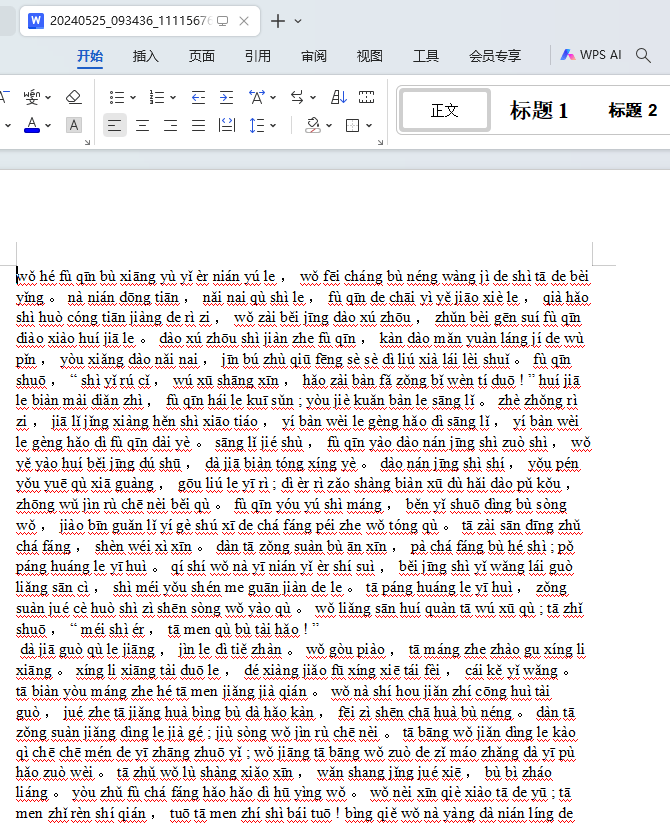Expand the bullet list dropdown arrow
This screenshot has width=670, height=825.
point(133,98)
